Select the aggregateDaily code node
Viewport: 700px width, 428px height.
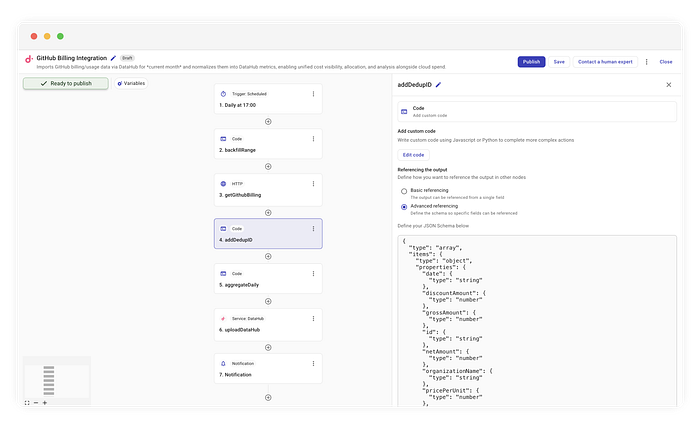pos(268,278)
